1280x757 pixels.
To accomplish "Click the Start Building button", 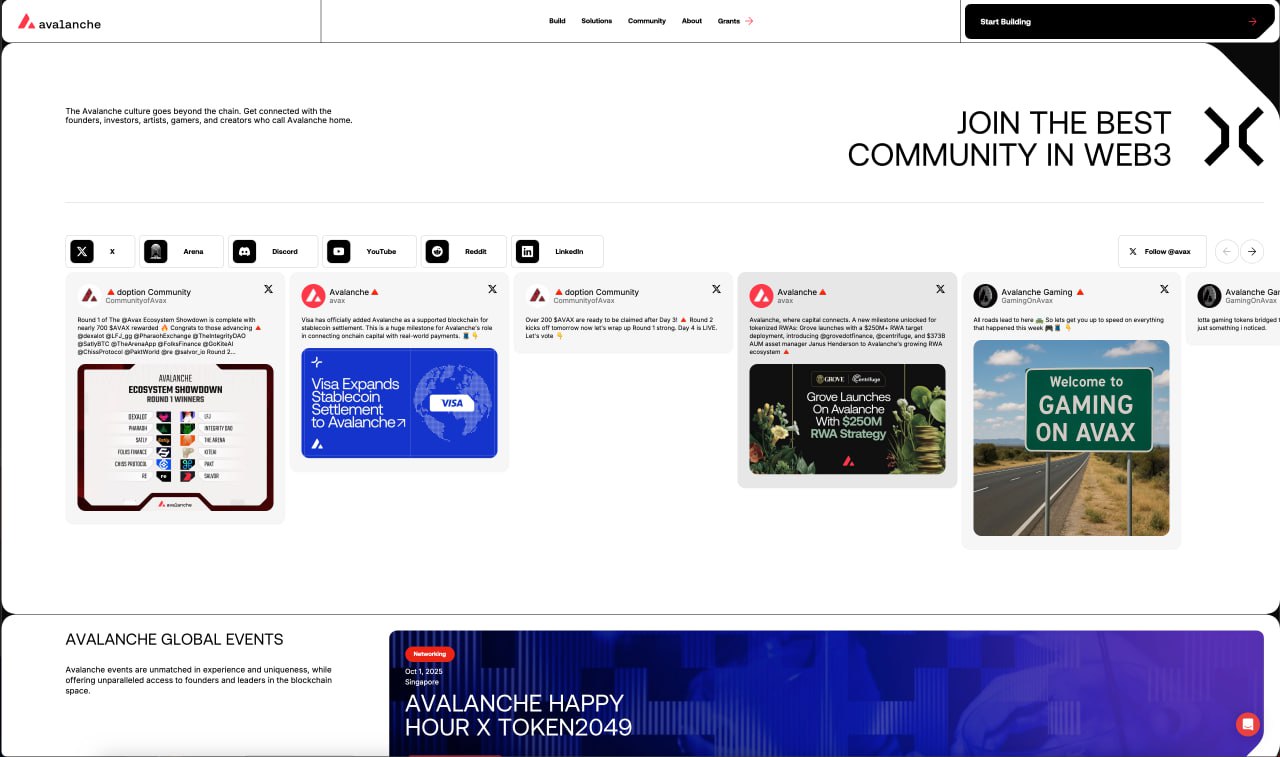I will pyautogui.click(x=1119, y=21).
